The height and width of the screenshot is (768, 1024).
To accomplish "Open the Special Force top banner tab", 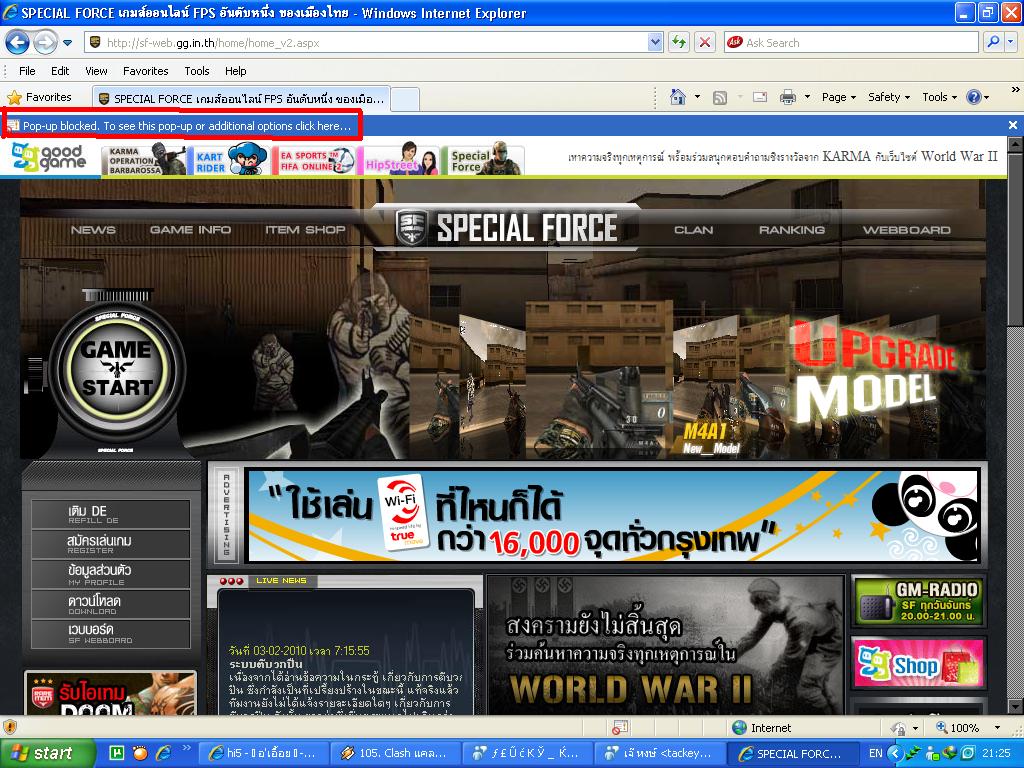I will click(485, 159).
